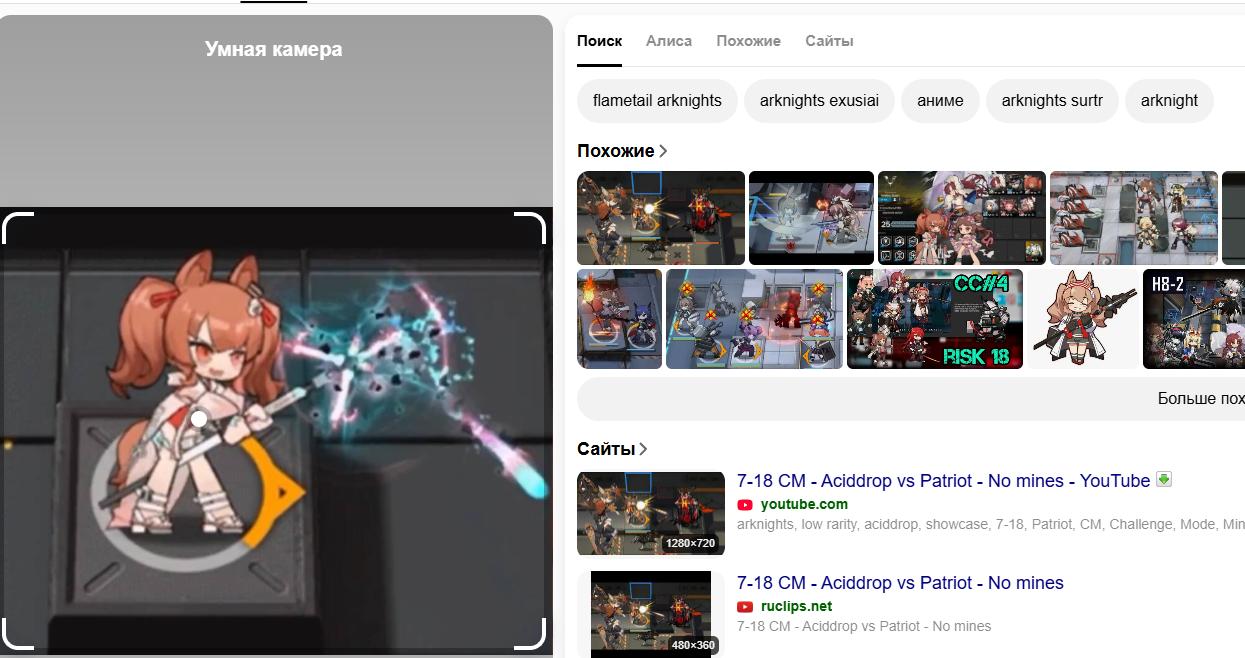Open the 480×360 result thumbnail
1245x658 pixels.
(x=651, y=614)
